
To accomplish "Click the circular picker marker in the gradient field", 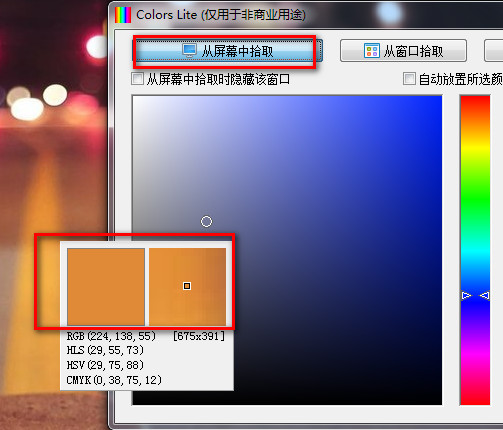I will (206, 222).
